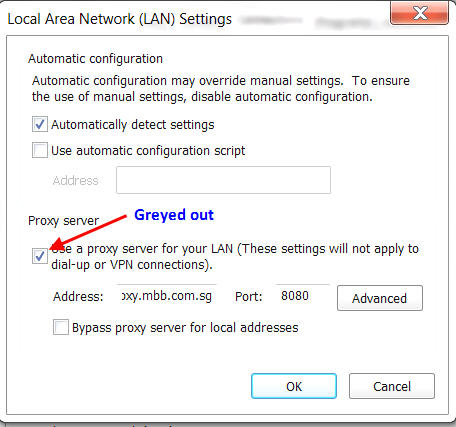Click the Use automatic configuration script label

(148, 151)
